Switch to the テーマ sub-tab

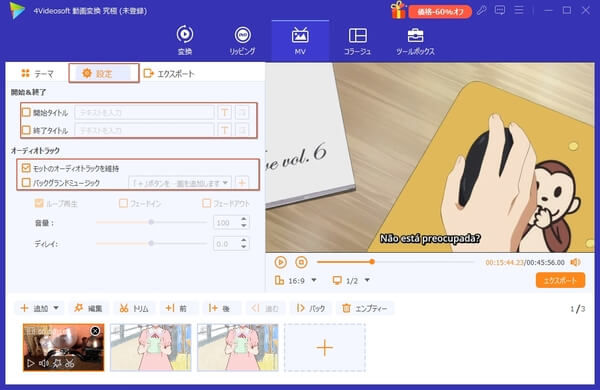click(38, 73)
